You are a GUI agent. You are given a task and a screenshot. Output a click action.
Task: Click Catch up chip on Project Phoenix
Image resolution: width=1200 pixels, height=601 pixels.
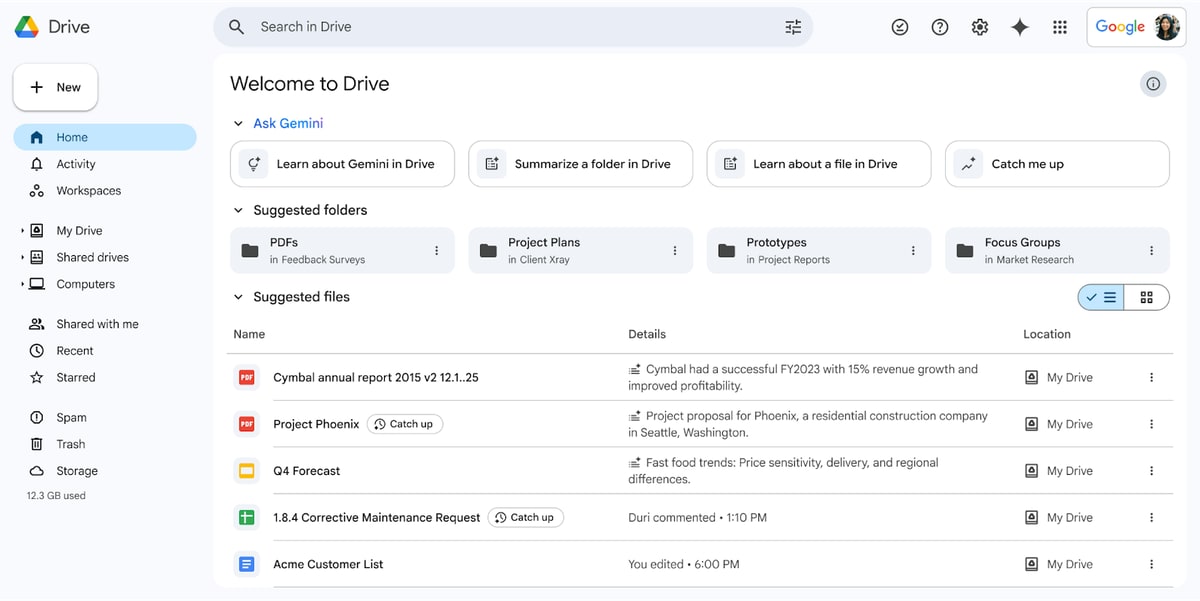point(404,424)
